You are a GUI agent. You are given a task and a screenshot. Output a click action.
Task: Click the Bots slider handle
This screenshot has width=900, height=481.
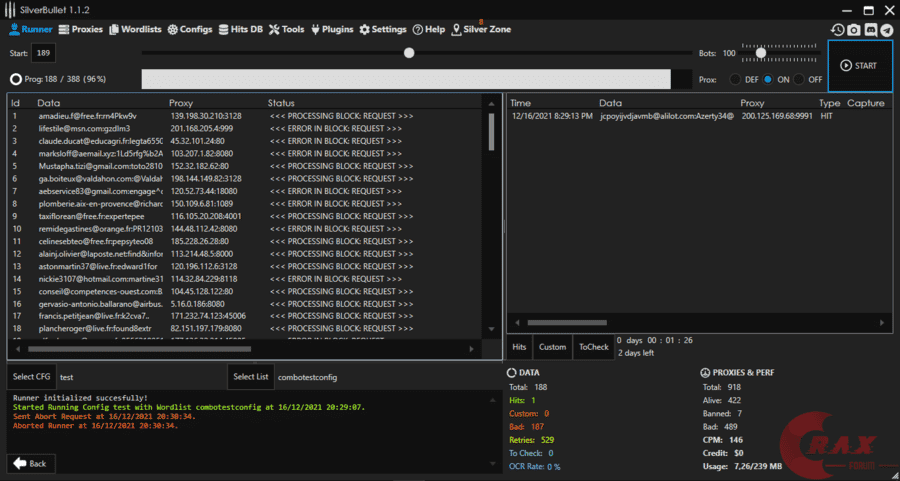point(761,53)
